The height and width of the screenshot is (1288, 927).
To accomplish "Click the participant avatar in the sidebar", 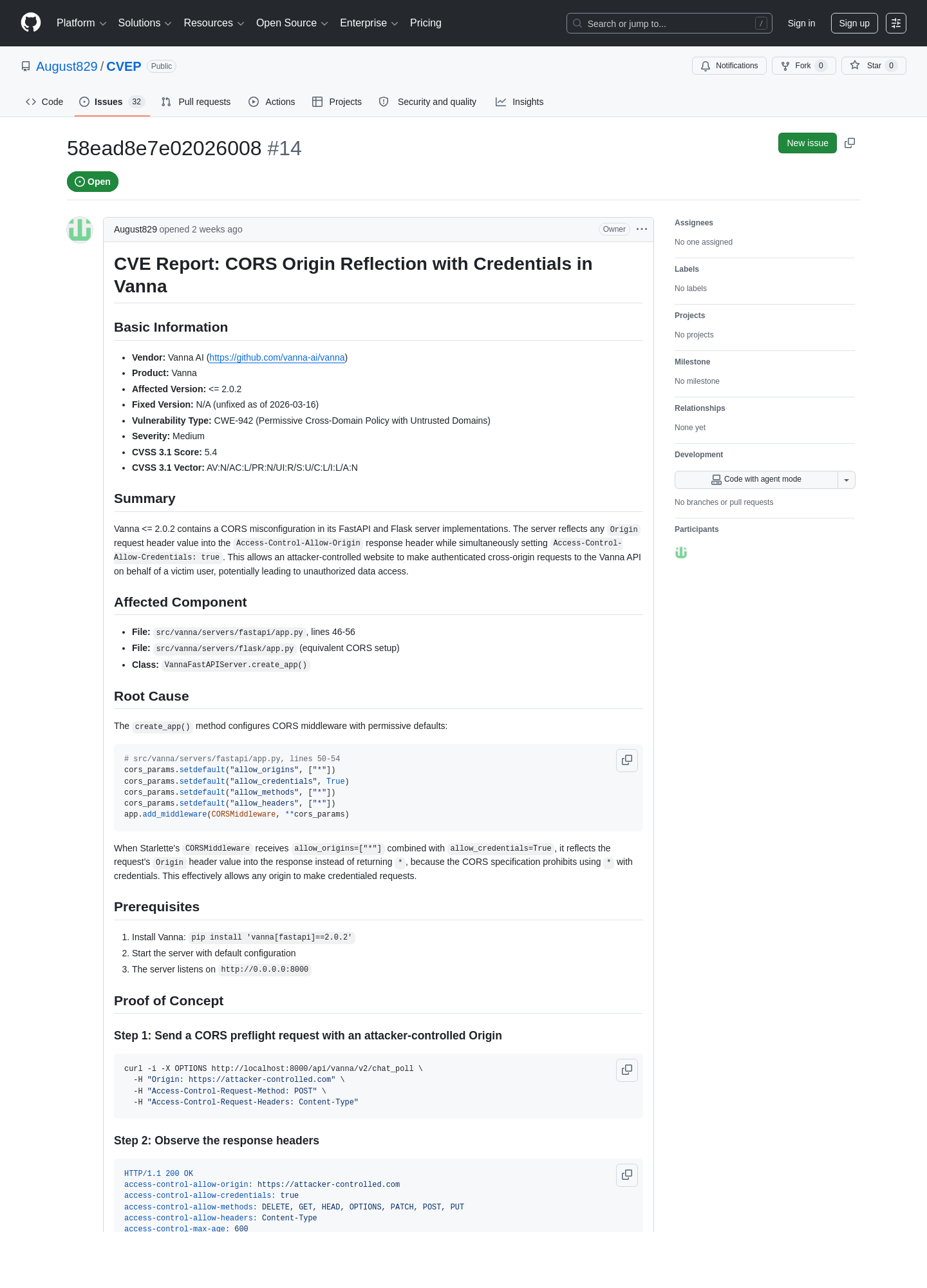I will pos(681,553).
